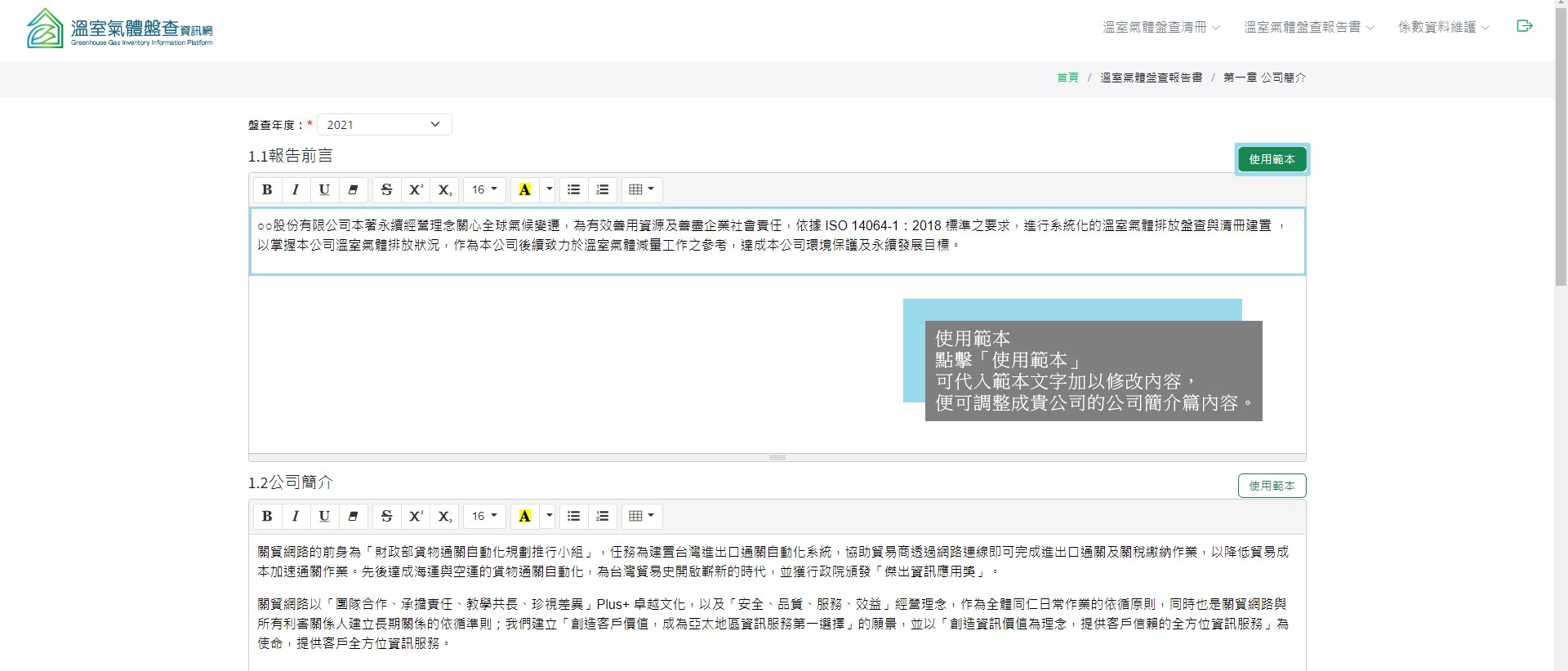The image size is (1568, 671).
Task: Apply strikethrough in the 1.1 報告前言 toolbar
Action: (387, 190)
